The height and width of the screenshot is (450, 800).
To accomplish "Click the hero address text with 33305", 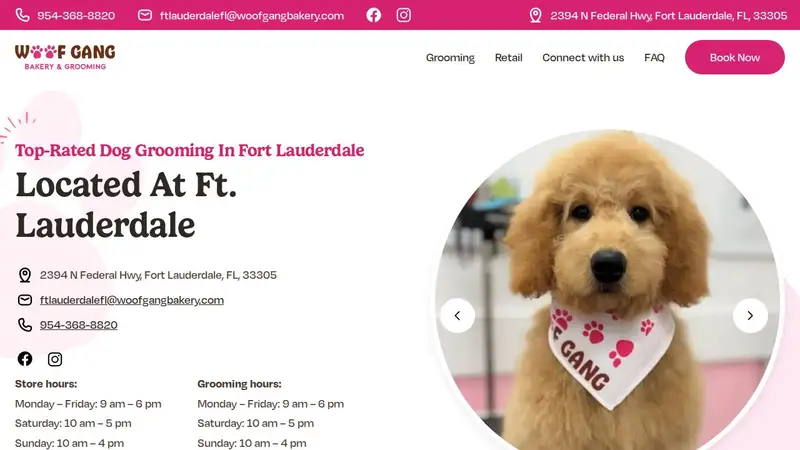I will point(158,275).
